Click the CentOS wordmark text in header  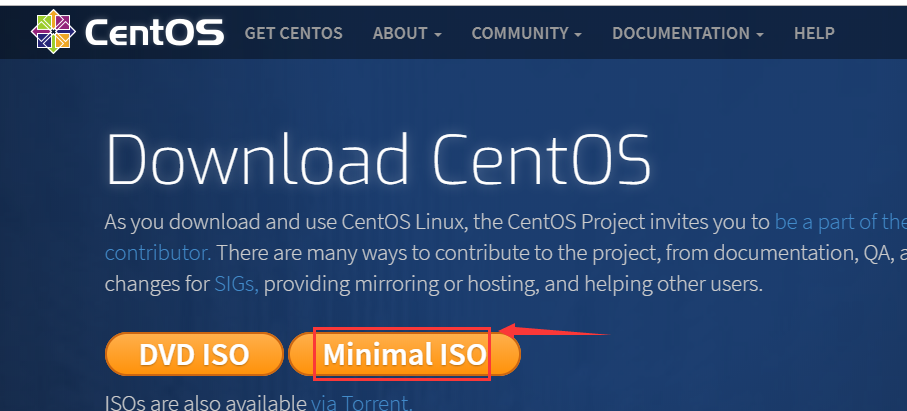point(154,32)
